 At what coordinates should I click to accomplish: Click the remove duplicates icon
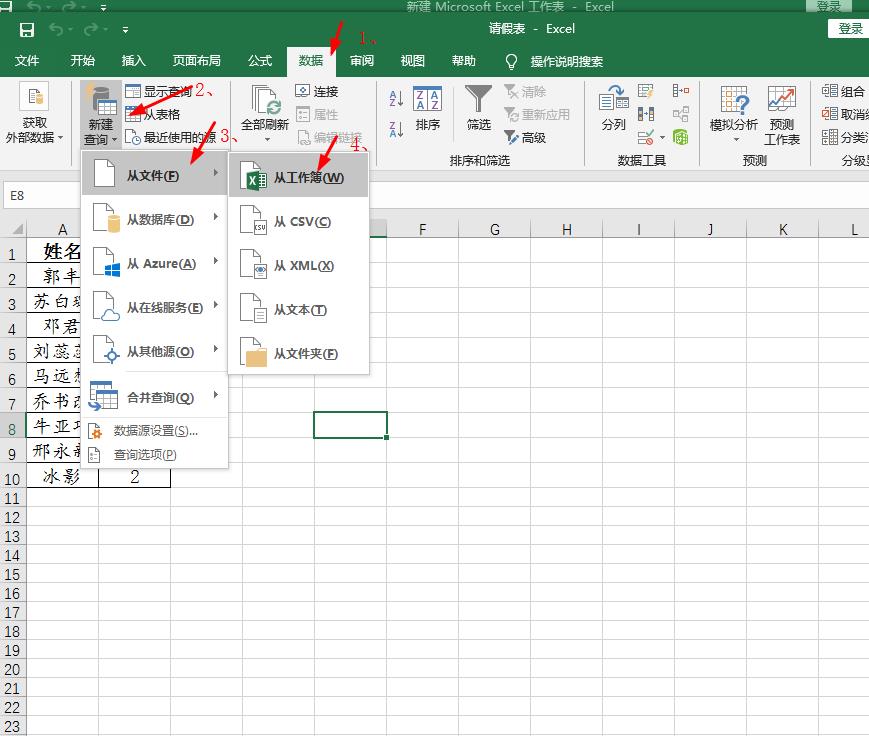click(645, 114)
